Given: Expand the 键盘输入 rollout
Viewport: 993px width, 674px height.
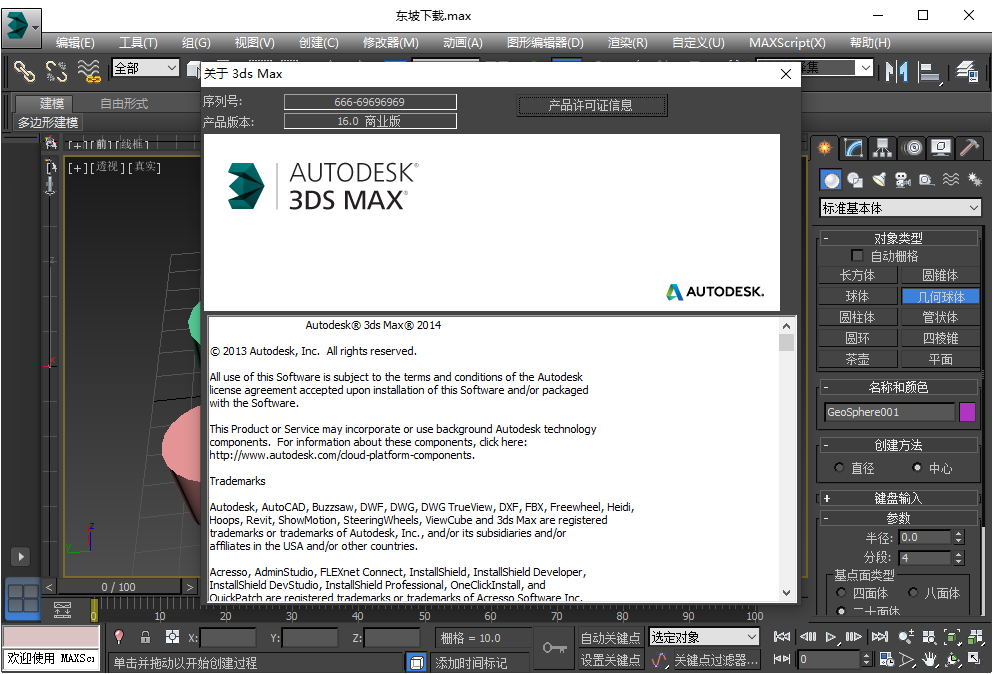Looking at the screenshot, I should coord(899,499).
